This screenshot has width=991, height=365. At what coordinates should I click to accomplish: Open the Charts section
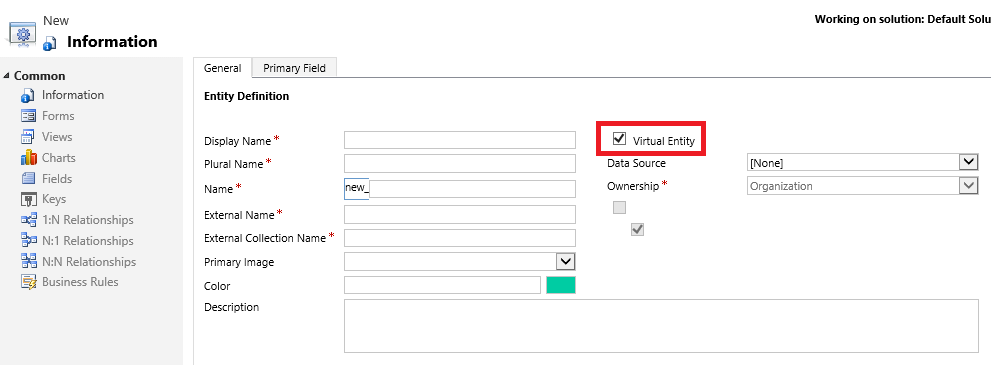(x=59, y=157)
